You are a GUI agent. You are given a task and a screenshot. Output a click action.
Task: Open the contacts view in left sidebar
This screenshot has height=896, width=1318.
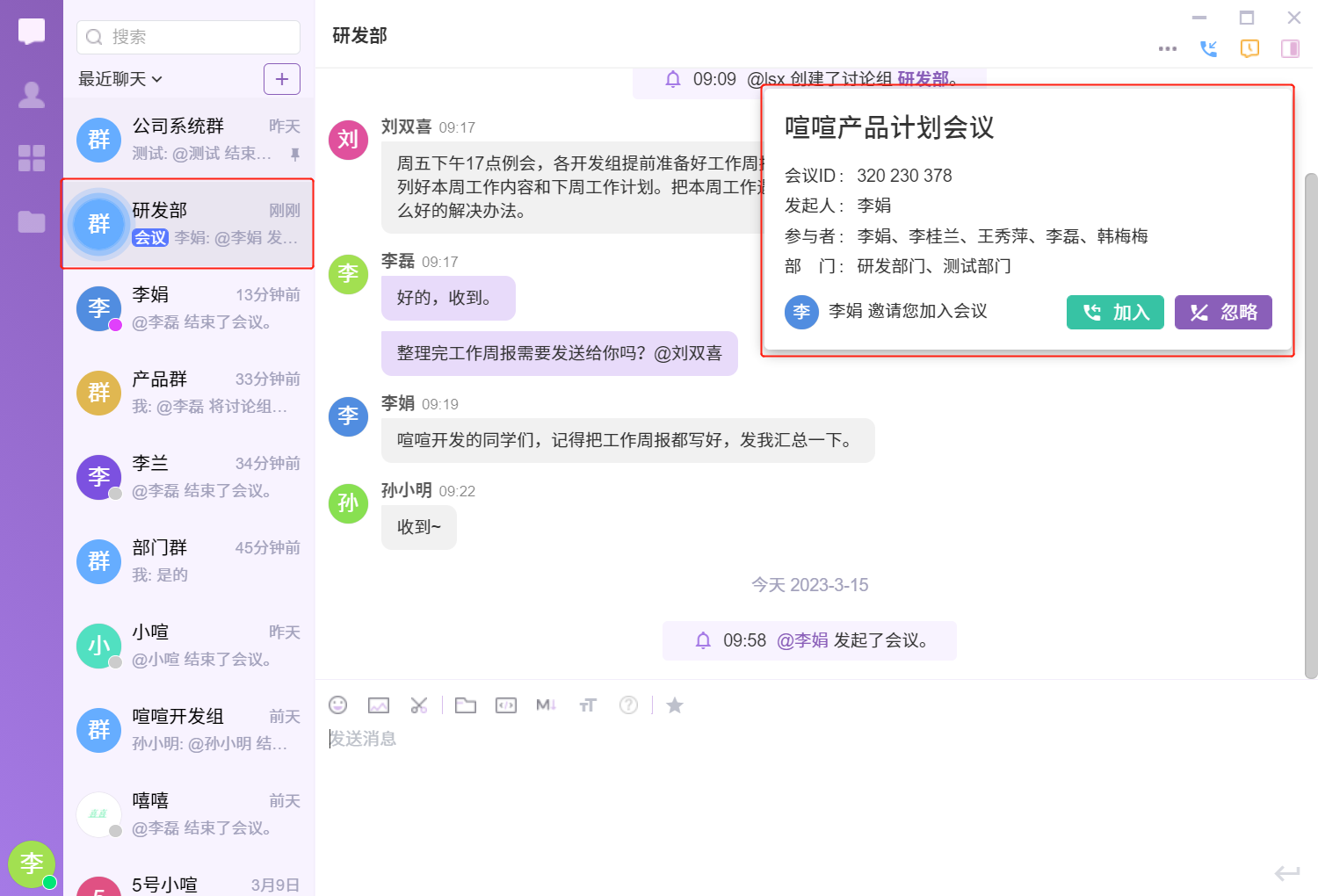(32, 95)
